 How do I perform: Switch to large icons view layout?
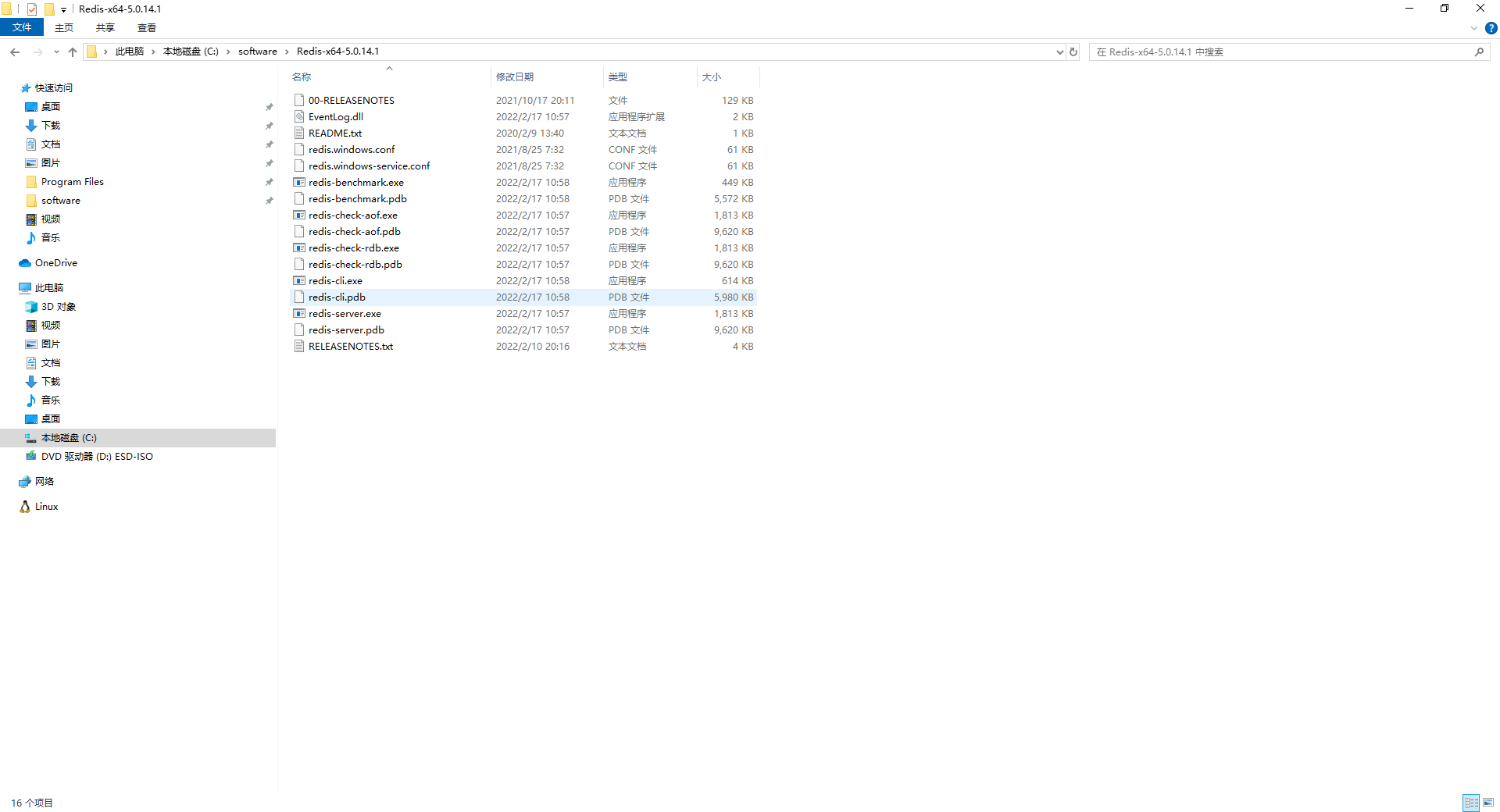click(x=1488, y=803)
